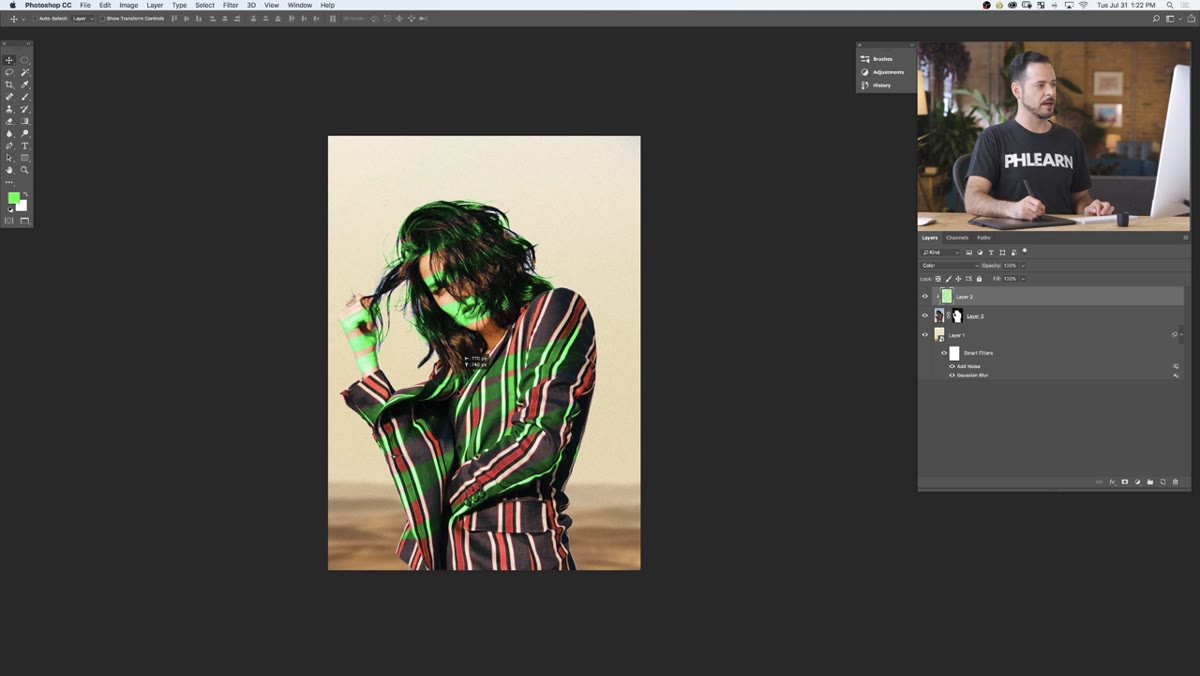Select the Type tool
Image resolution: width=1200 pixels, height=676 pixels.
pos(25,146)
